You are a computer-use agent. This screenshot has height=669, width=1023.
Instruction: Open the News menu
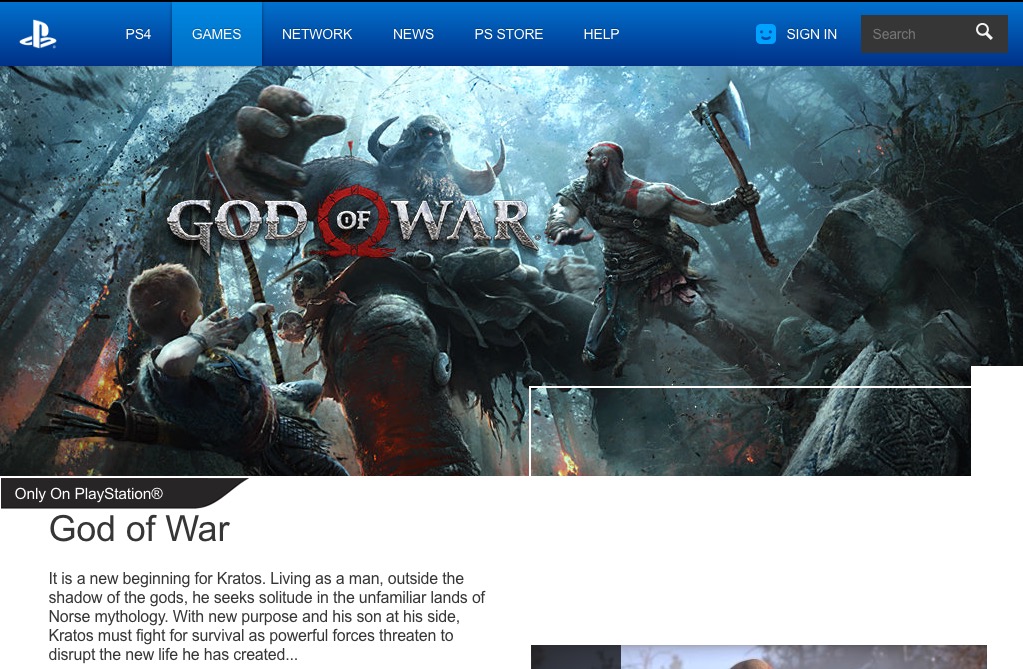[413, 34]
